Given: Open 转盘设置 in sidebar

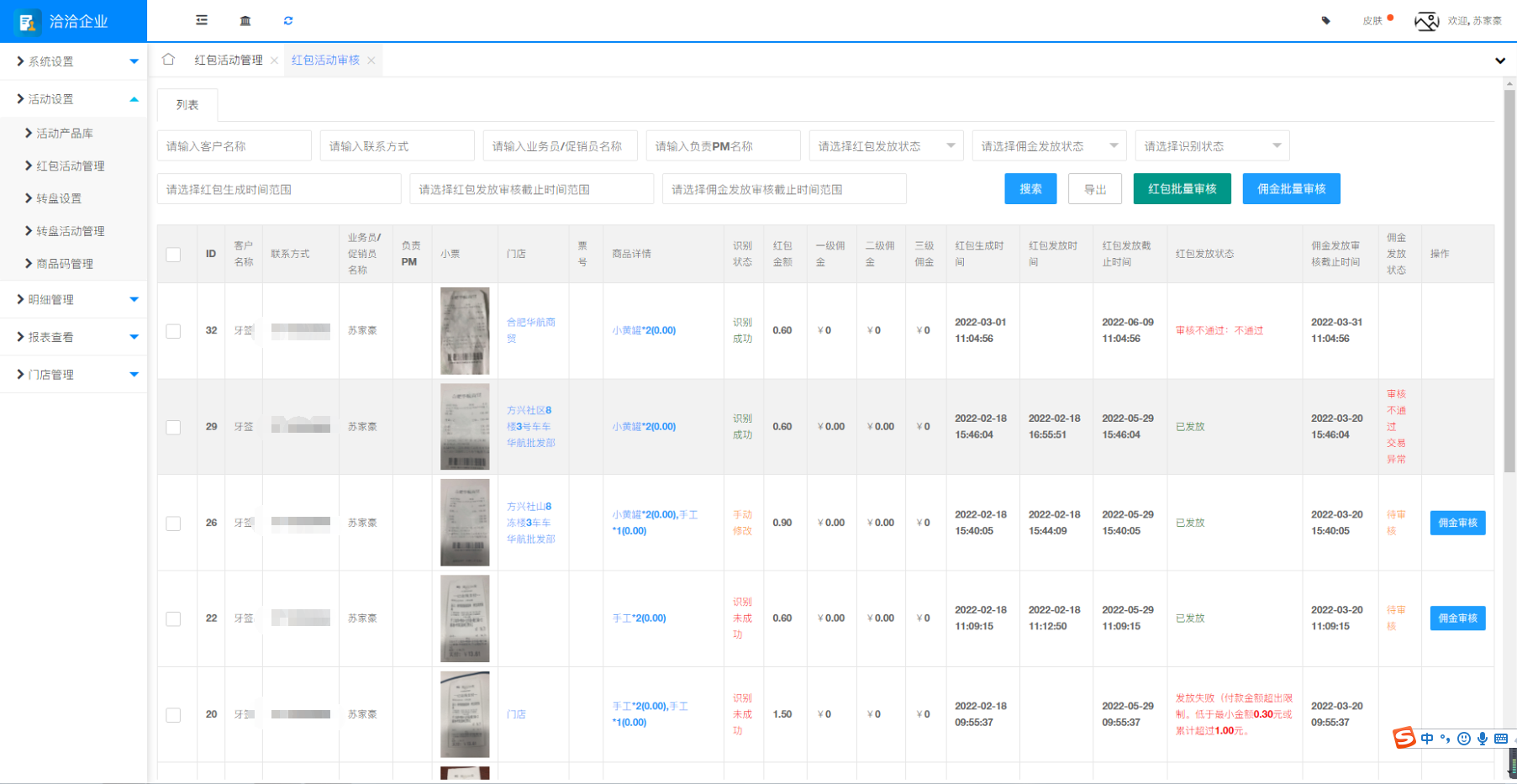Looking at the screenshot, I should pyautogui.click(x=59, y=198).
